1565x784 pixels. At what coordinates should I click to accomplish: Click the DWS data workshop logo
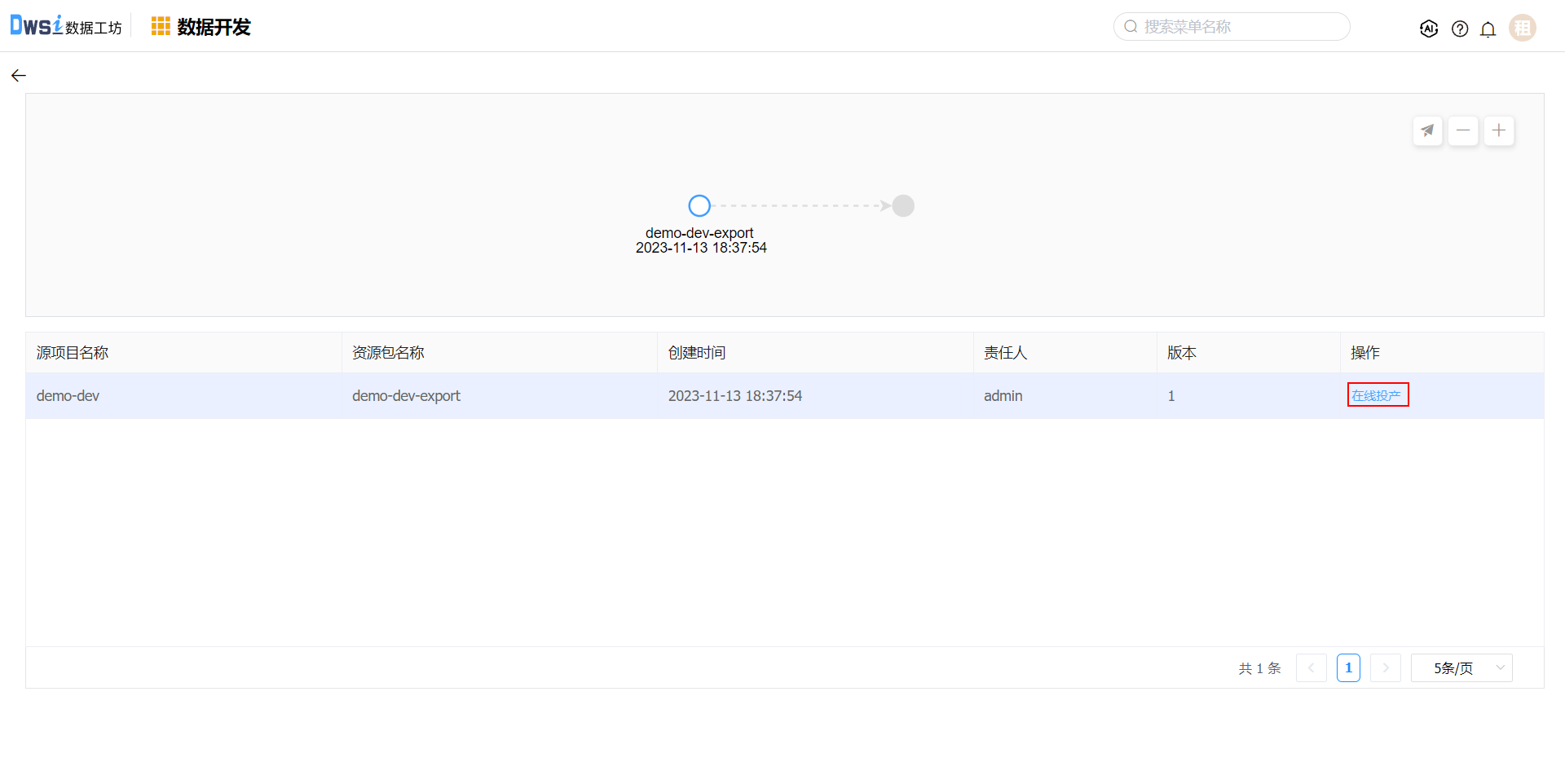pyautogui.click(x=65, y=26)
